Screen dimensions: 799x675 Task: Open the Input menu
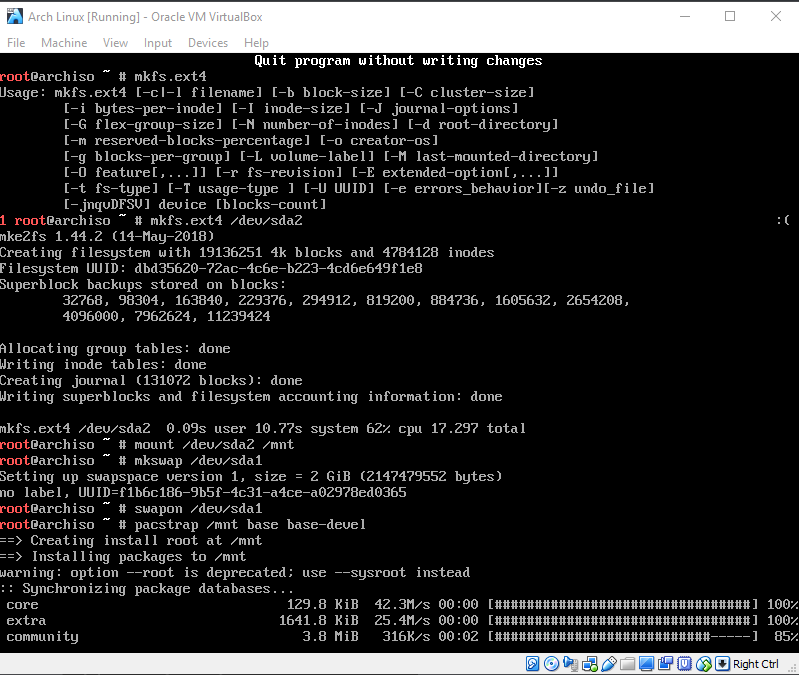[158, 43]
